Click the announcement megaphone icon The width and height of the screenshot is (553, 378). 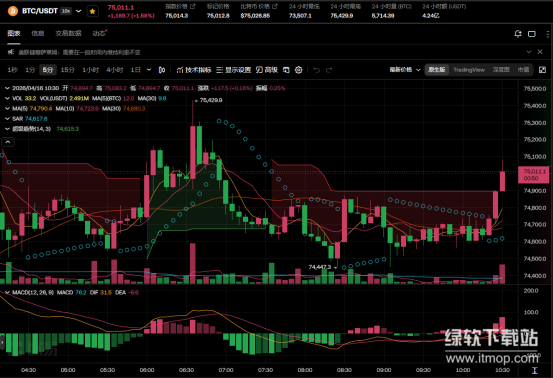[11, 52]
